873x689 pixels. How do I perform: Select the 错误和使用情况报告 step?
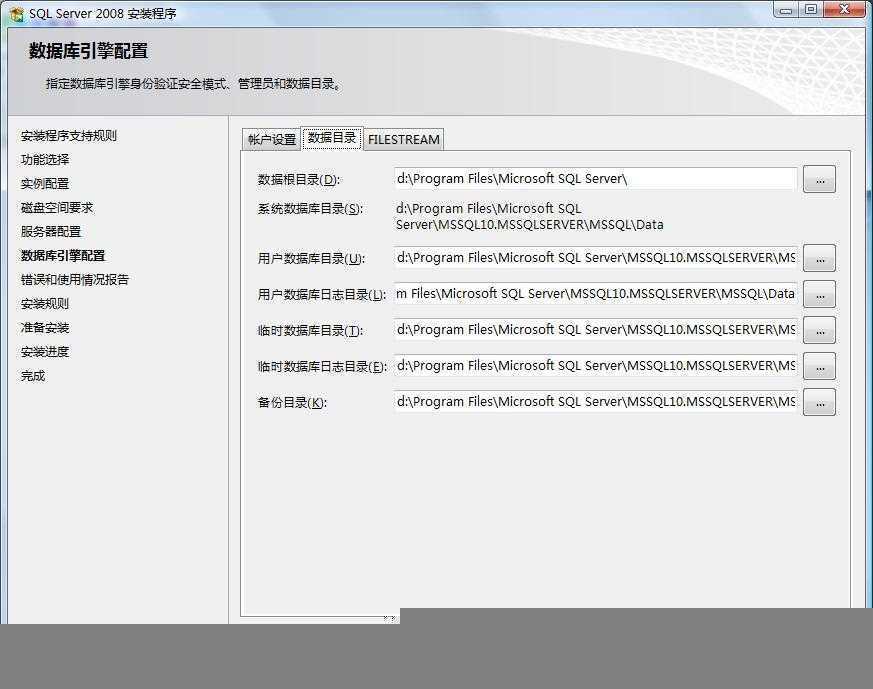coord(75,279)
